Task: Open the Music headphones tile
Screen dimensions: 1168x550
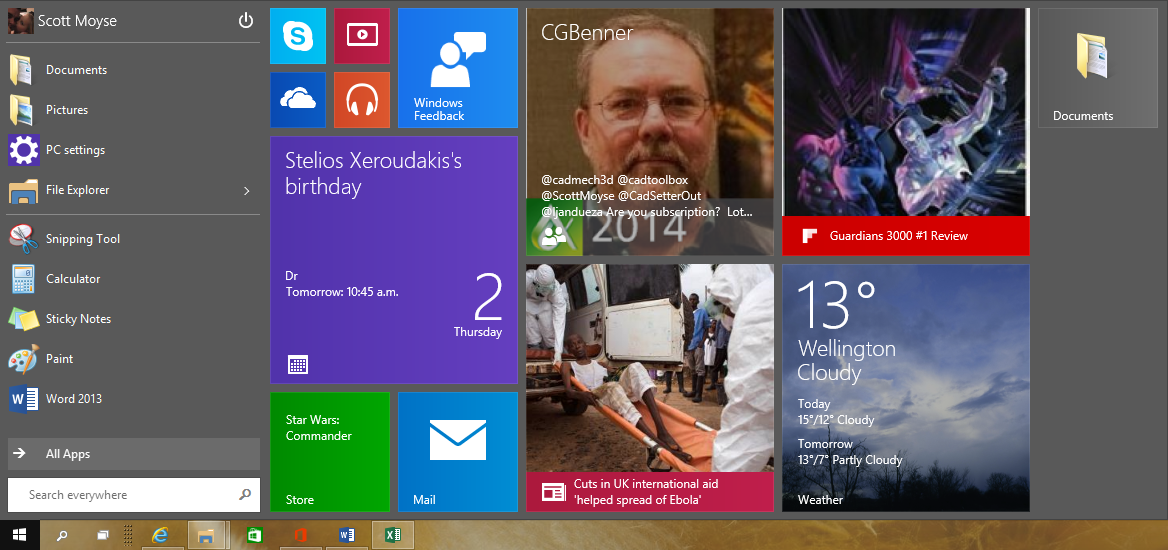Action: point(361,99)
